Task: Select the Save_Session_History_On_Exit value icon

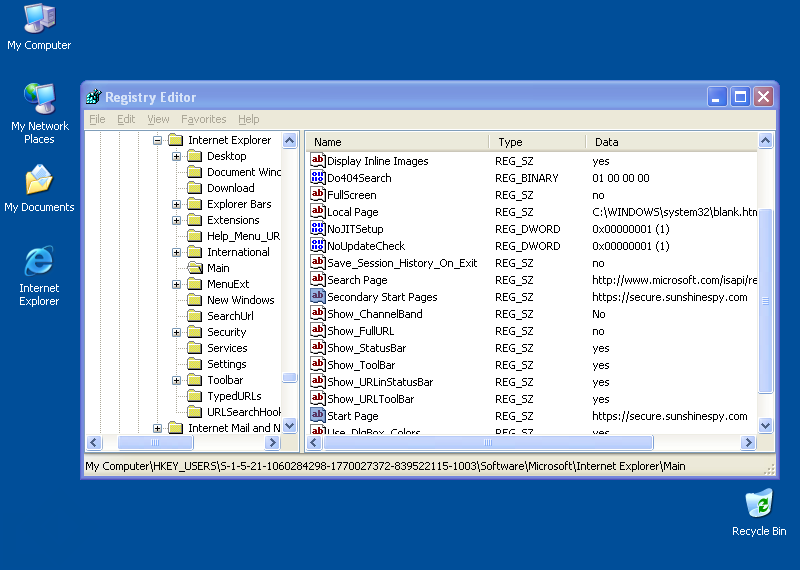Action: [317, 263]
